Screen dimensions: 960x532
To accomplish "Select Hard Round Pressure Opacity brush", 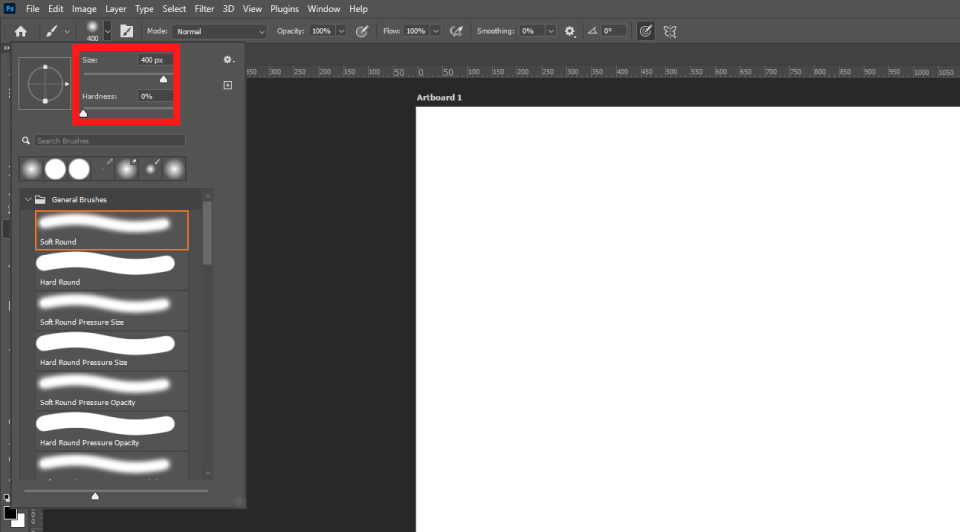I will (111, 431).
